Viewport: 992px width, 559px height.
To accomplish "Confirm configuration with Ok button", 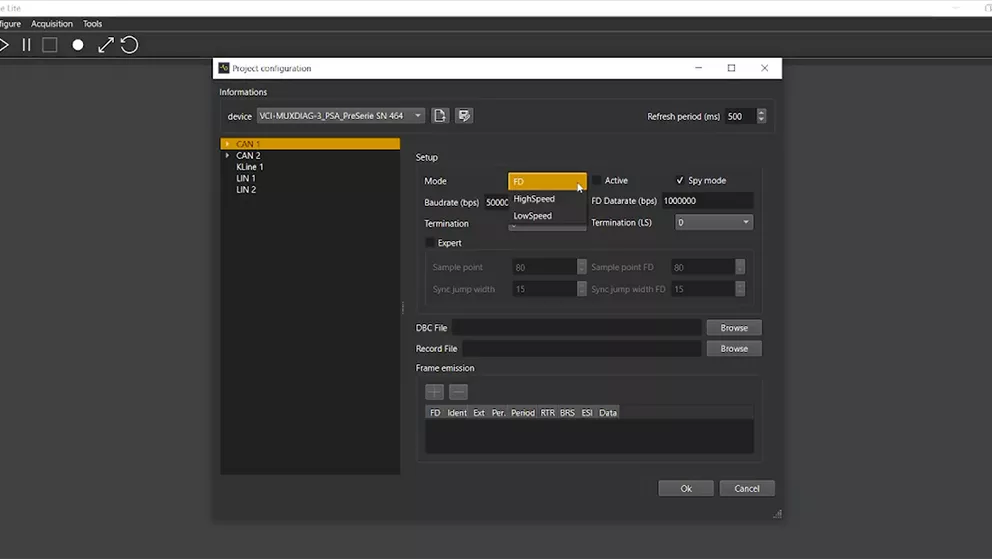I will click(686, 488).
